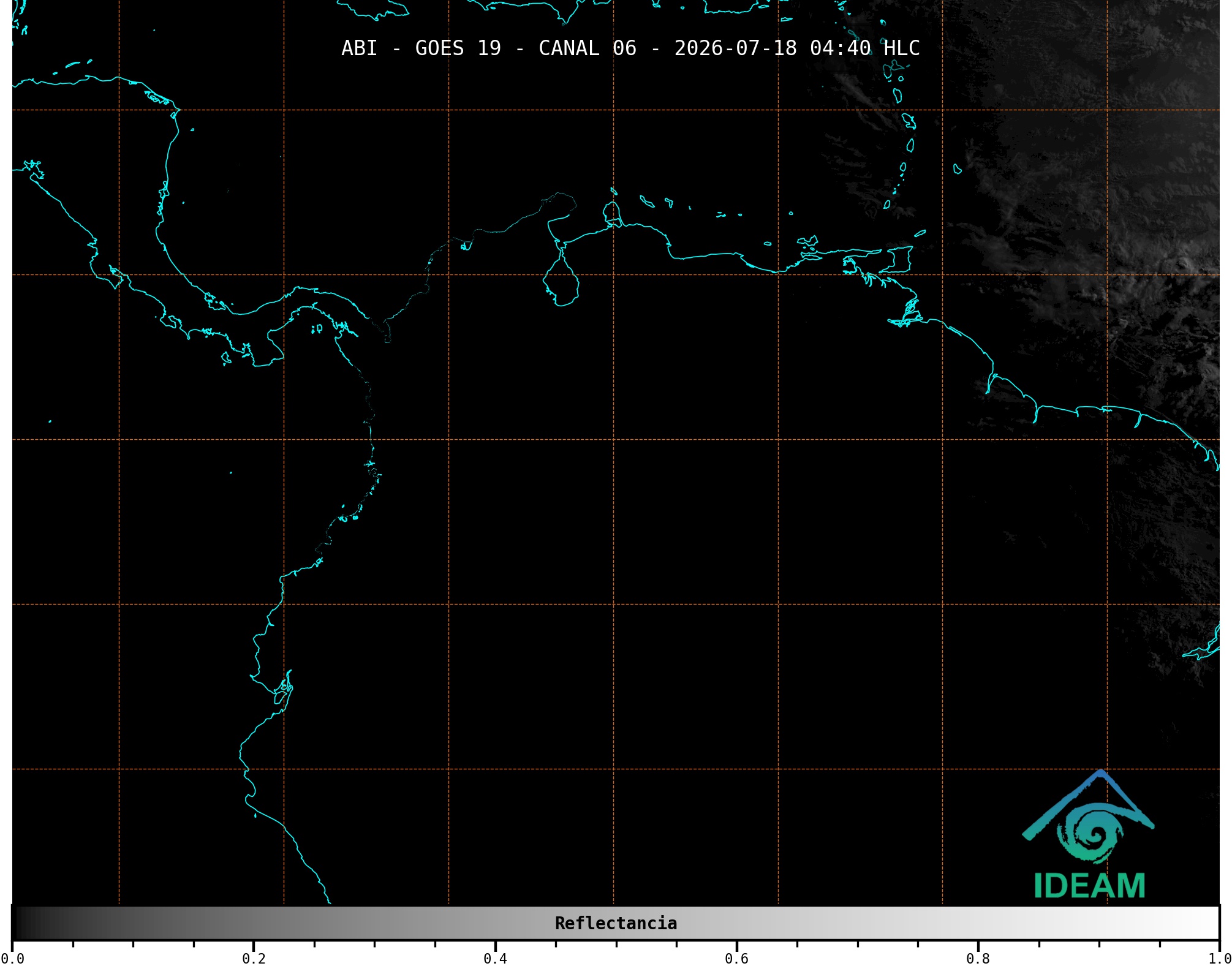Image resolution: width=1232 pixels, height=966 pixels.
Task: Click the "0.6" colorbar tick label
Action: click(736, 959)
